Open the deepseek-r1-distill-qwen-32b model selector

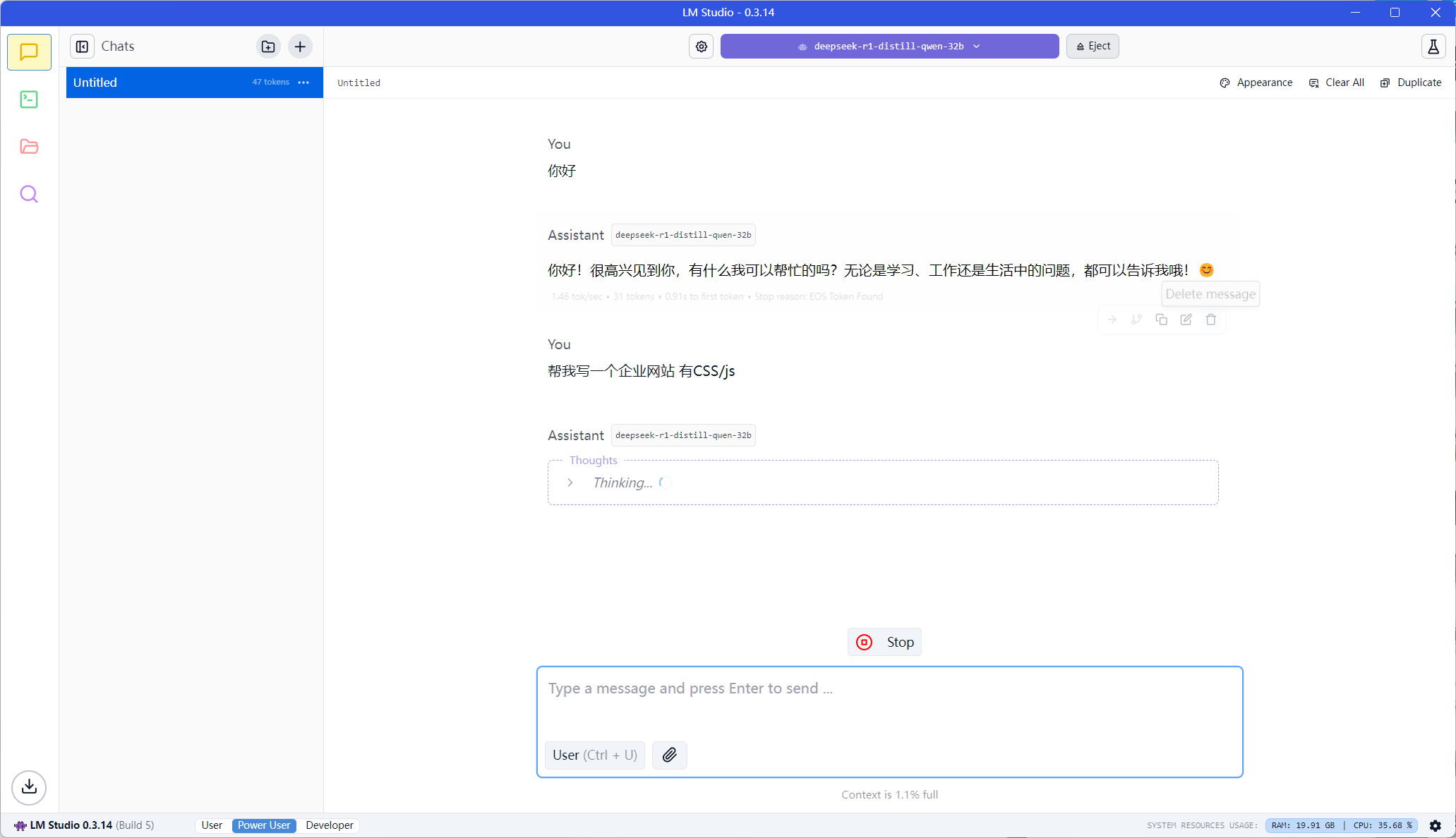[x=889, y=47]
